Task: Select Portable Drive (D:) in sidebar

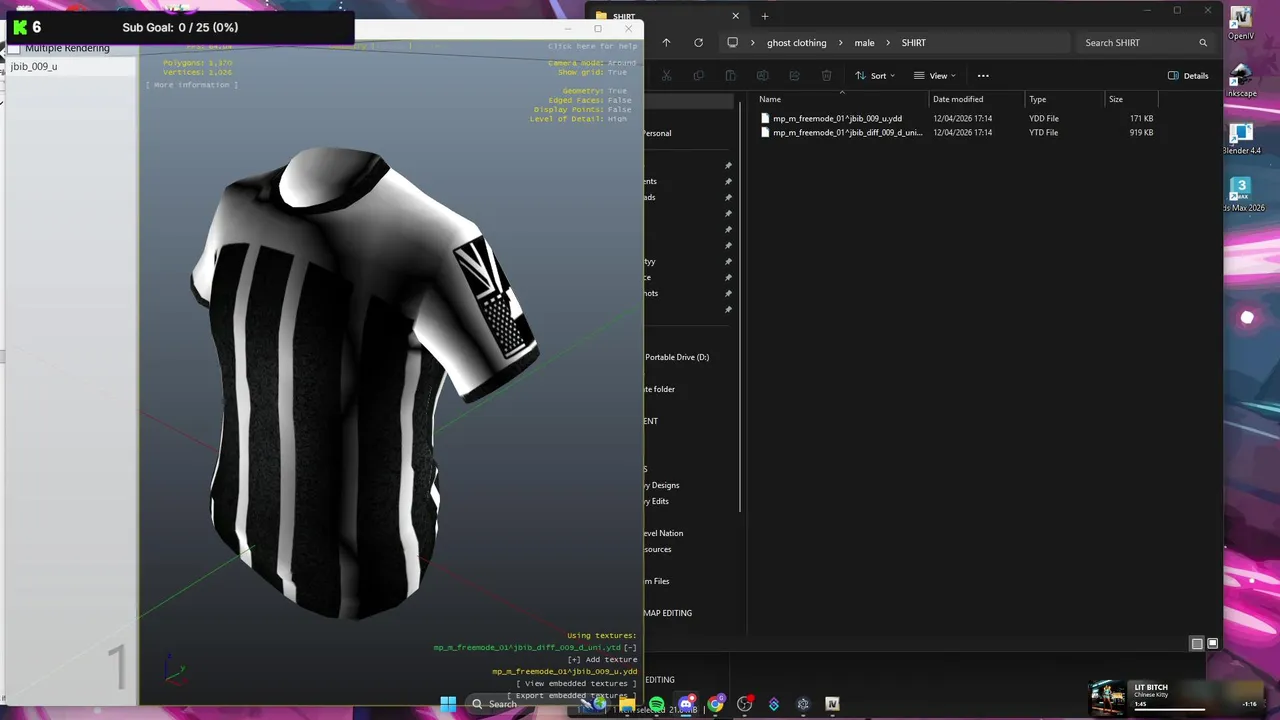Action: (677, 357)
